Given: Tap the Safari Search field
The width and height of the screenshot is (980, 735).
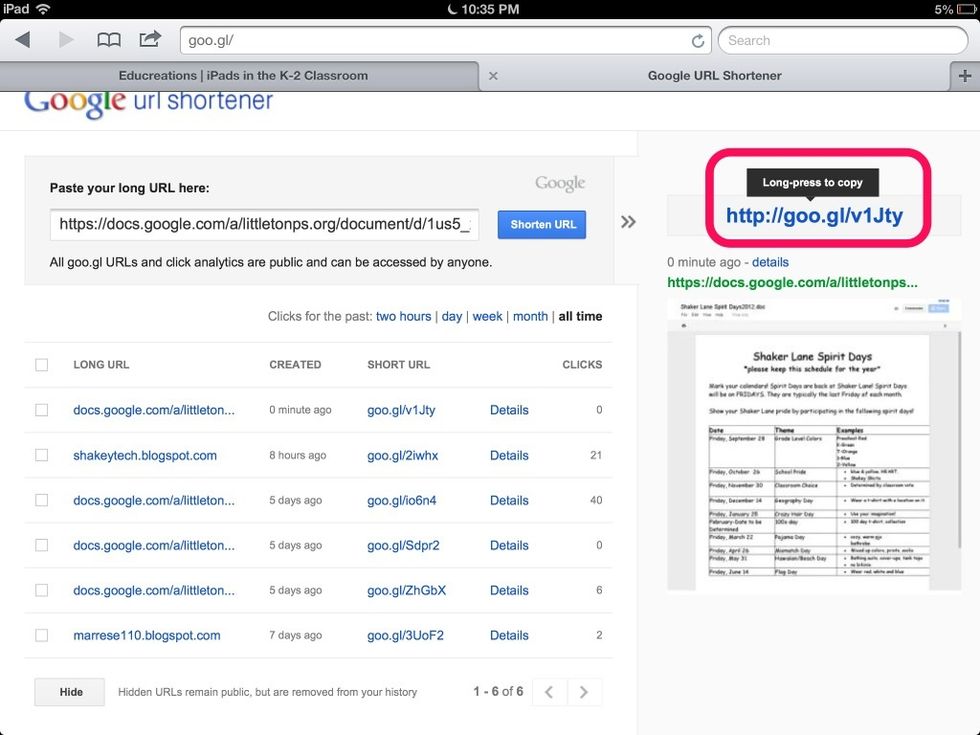Looking at the screenshot, I should click(x=843, y=41).
